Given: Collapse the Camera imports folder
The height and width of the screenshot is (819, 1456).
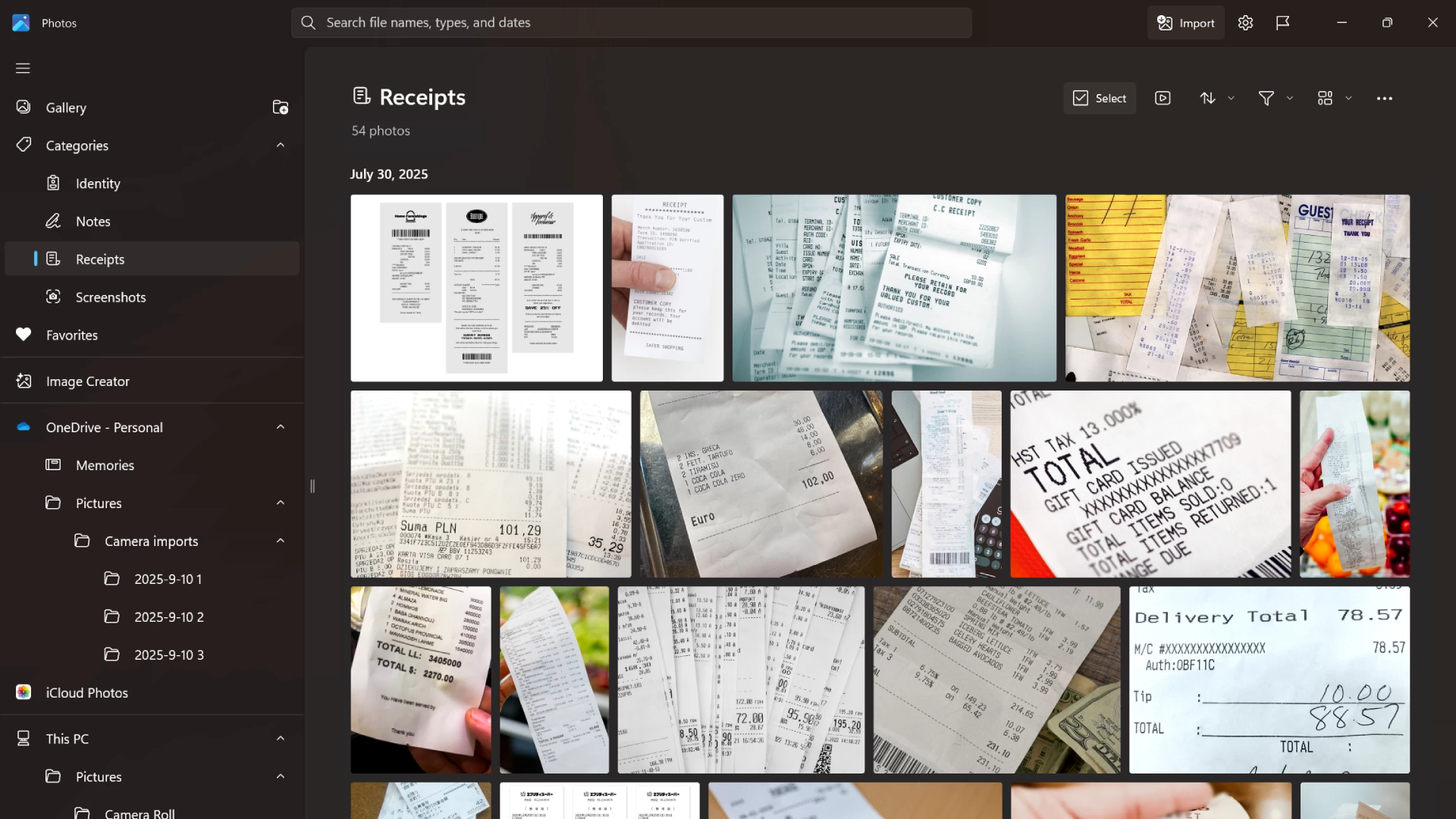Looking at the screenshot, I should click(281, 541).
